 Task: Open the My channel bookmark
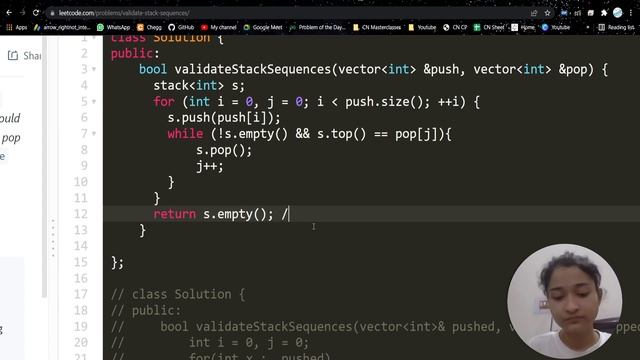219,27
